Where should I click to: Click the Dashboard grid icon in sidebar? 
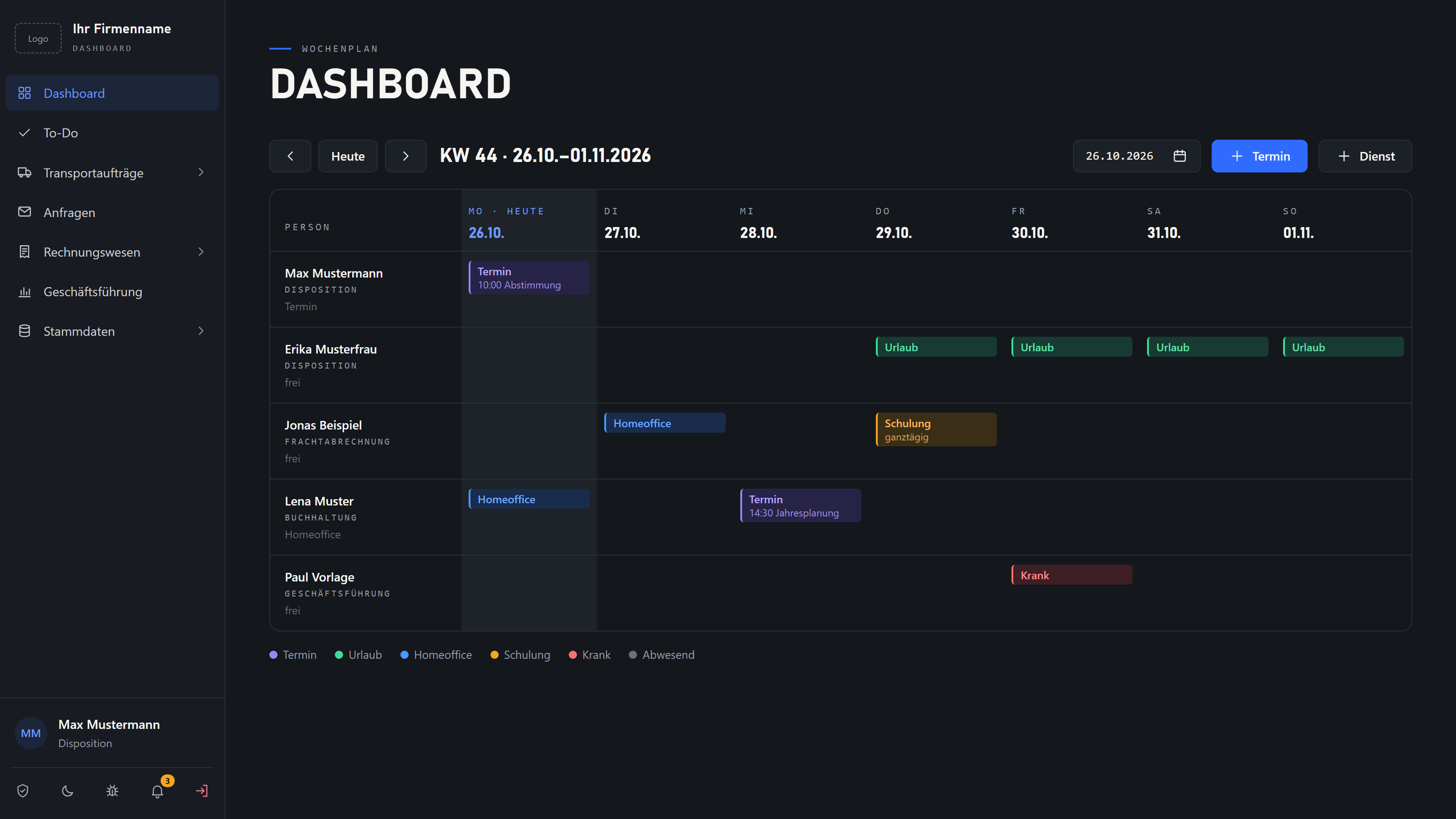[x=24, y=93]
